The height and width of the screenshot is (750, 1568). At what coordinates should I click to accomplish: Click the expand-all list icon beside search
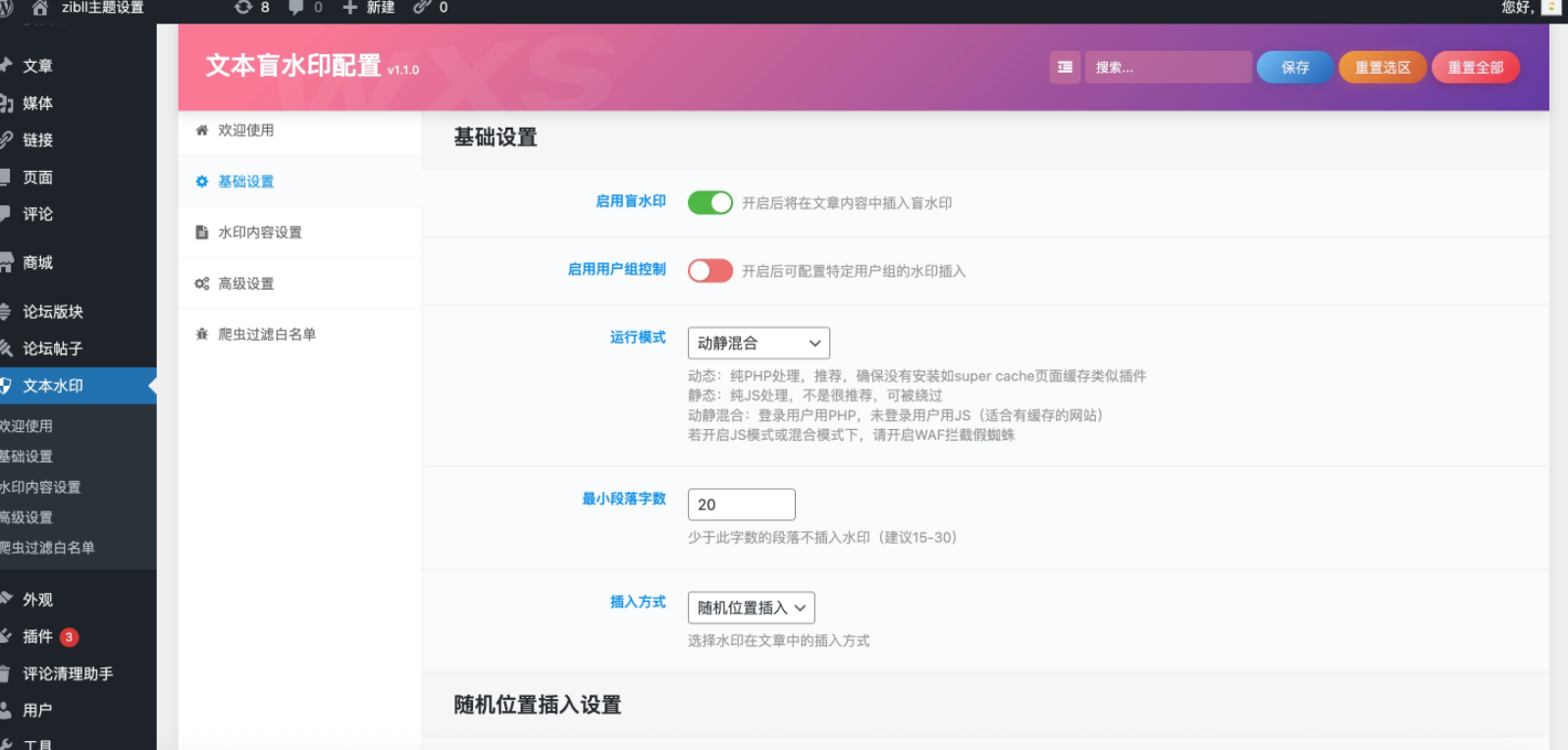click(1065, 68)
